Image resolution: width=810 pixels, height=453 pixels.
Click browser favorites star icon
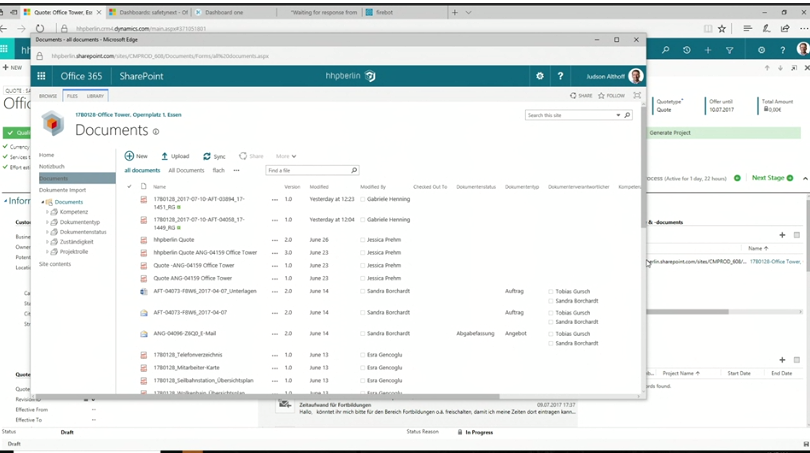click(722, 28)
